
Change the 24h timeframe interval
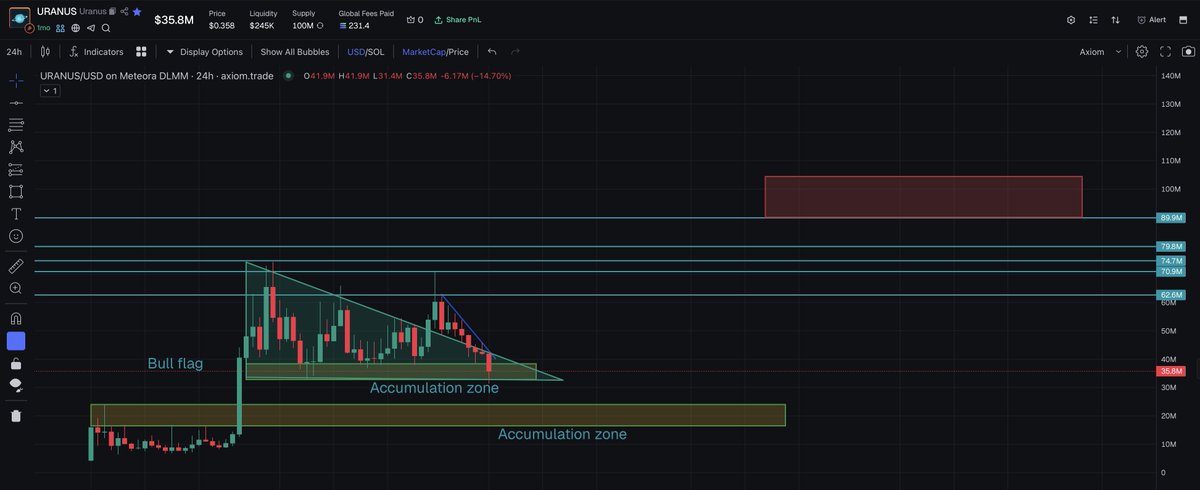[x=14, y=51]
